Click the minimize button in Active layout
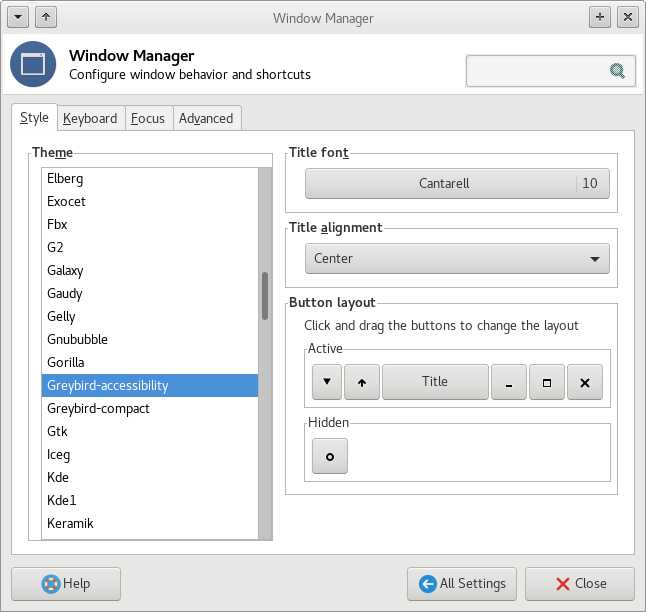The width and height of the screenshot is (646, 612). pos(509,382)
